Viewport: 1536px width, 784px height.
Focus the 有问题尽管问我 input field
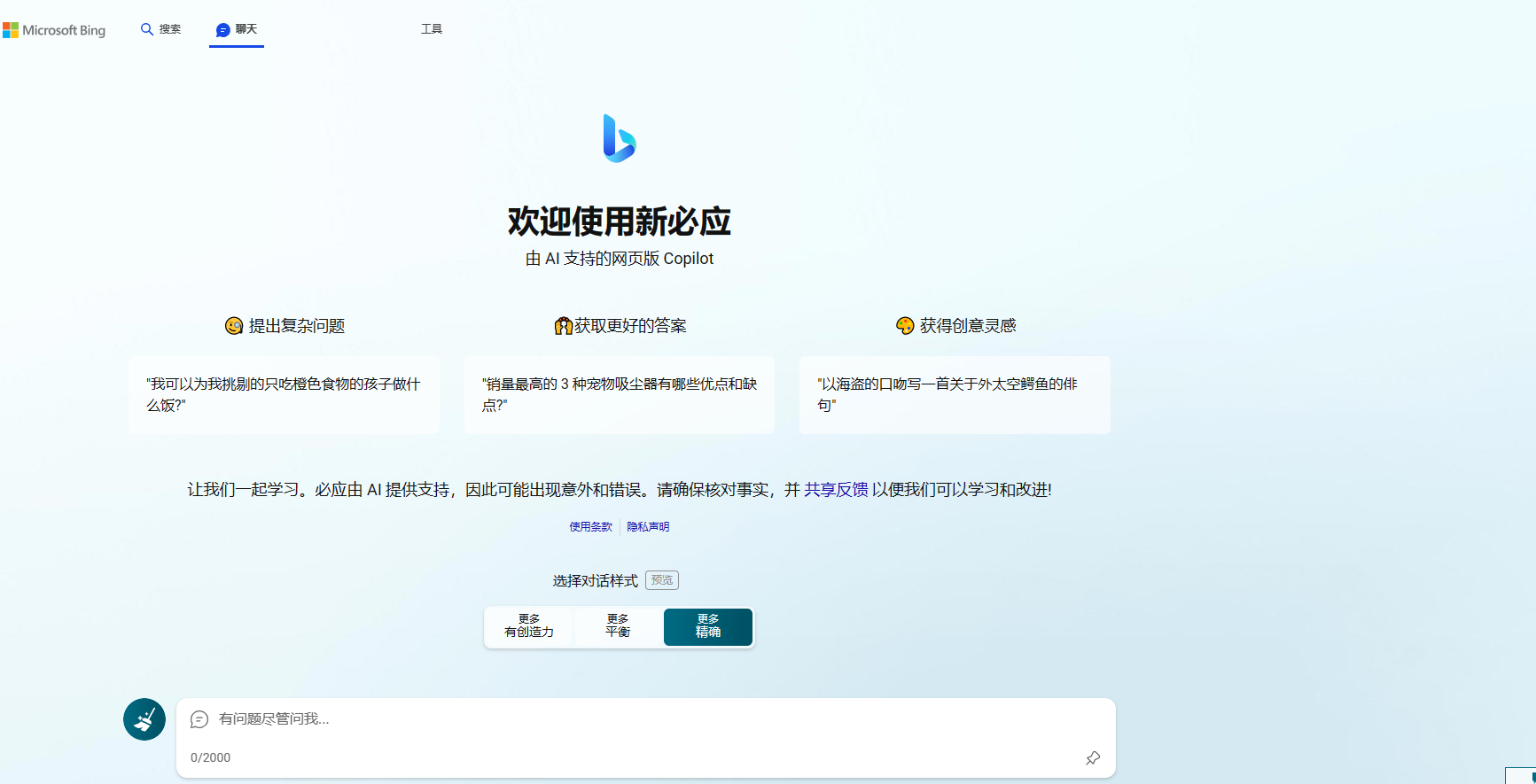pos(644,719)
